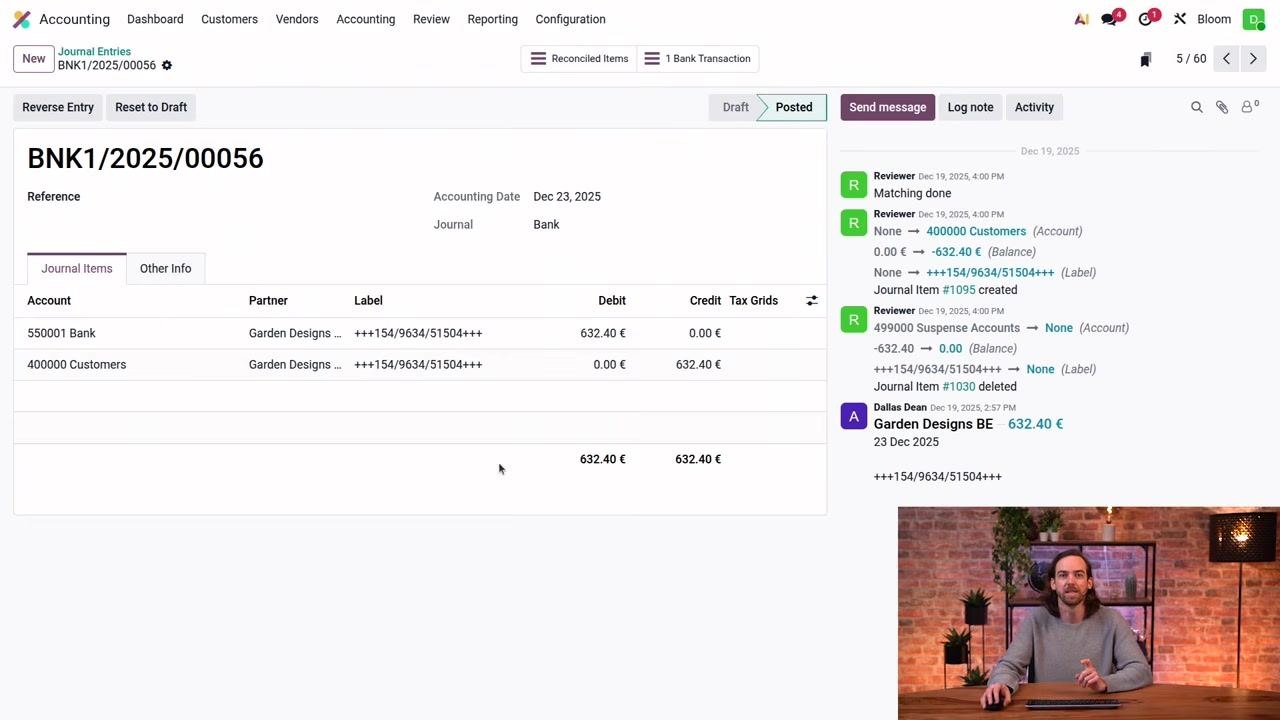Click the Draft status stage

click(x=736, y=107)
